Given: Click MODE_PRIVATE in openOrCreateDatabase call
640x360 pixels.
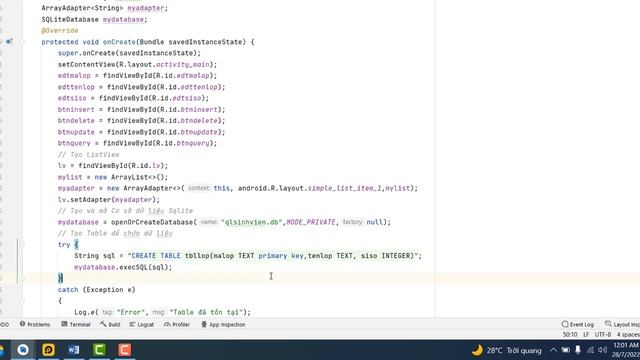Looking at the screenshot, I should (x=311, y=222).
